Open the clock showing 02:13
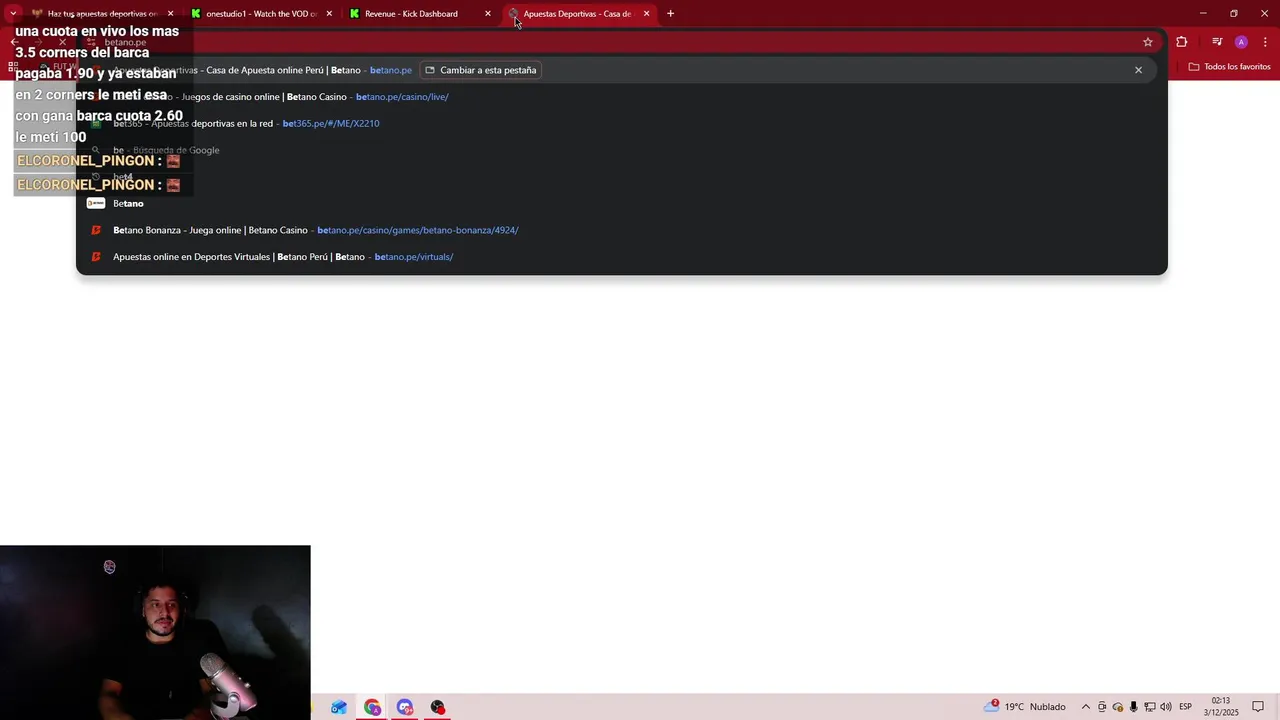The image size is (1280, 720). pos(1221,707)
